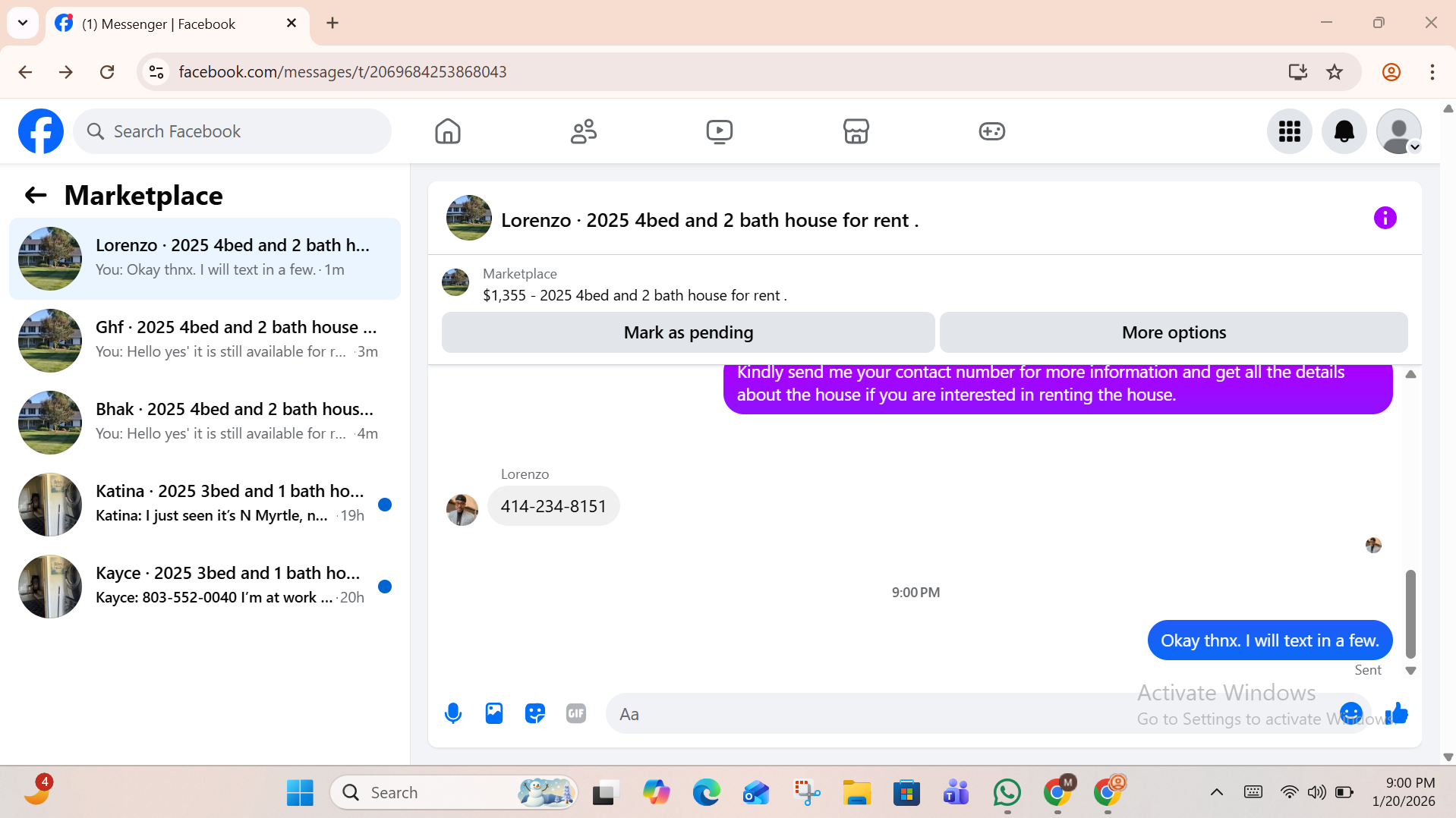The width and height of the screenshot is (1456, 818).
Task: Open the account profile menu
Action: 1399,131
